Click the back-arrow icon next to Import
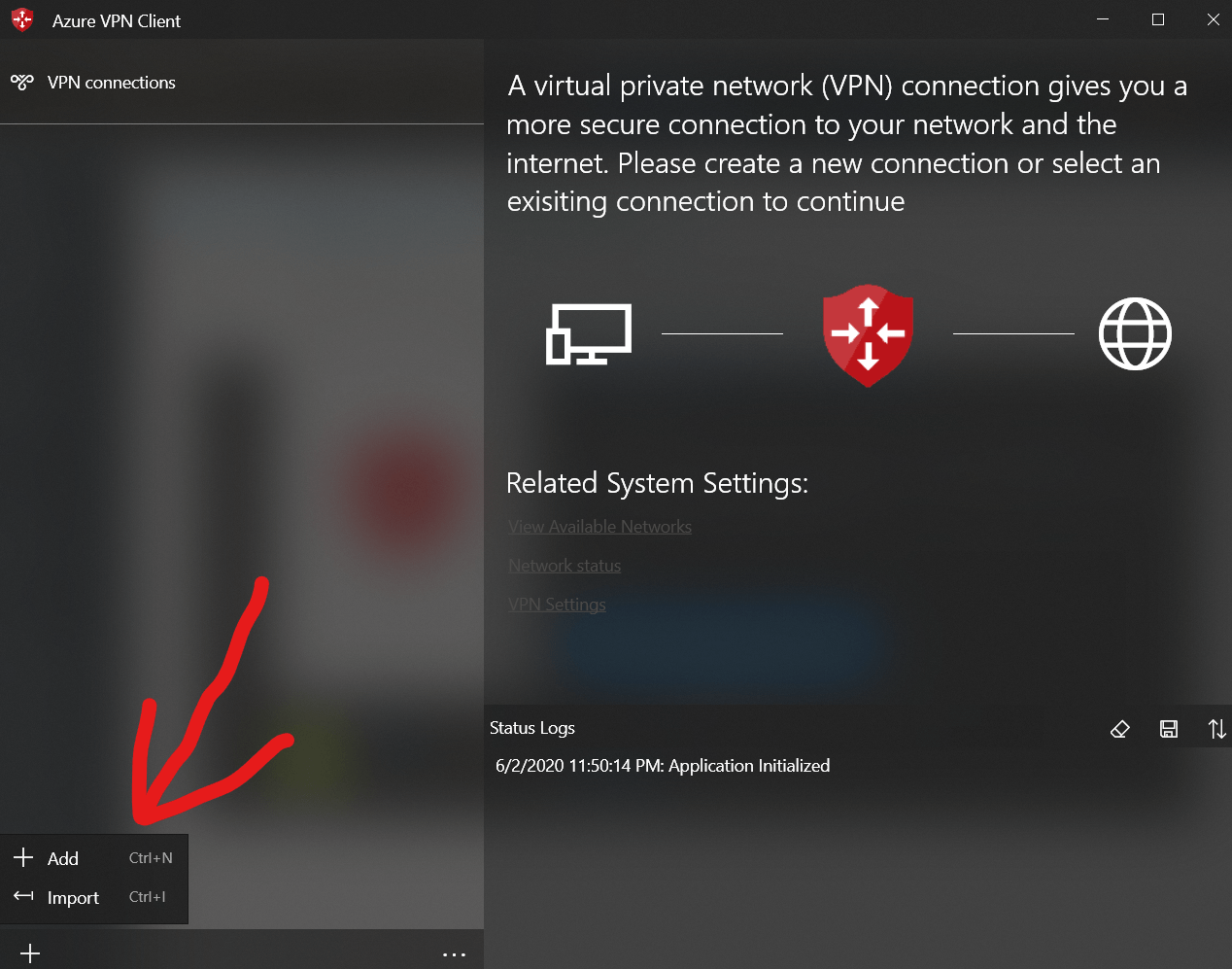Image resolution: width=1232 pixels, height=969 pixels. (x=21, y=897)
